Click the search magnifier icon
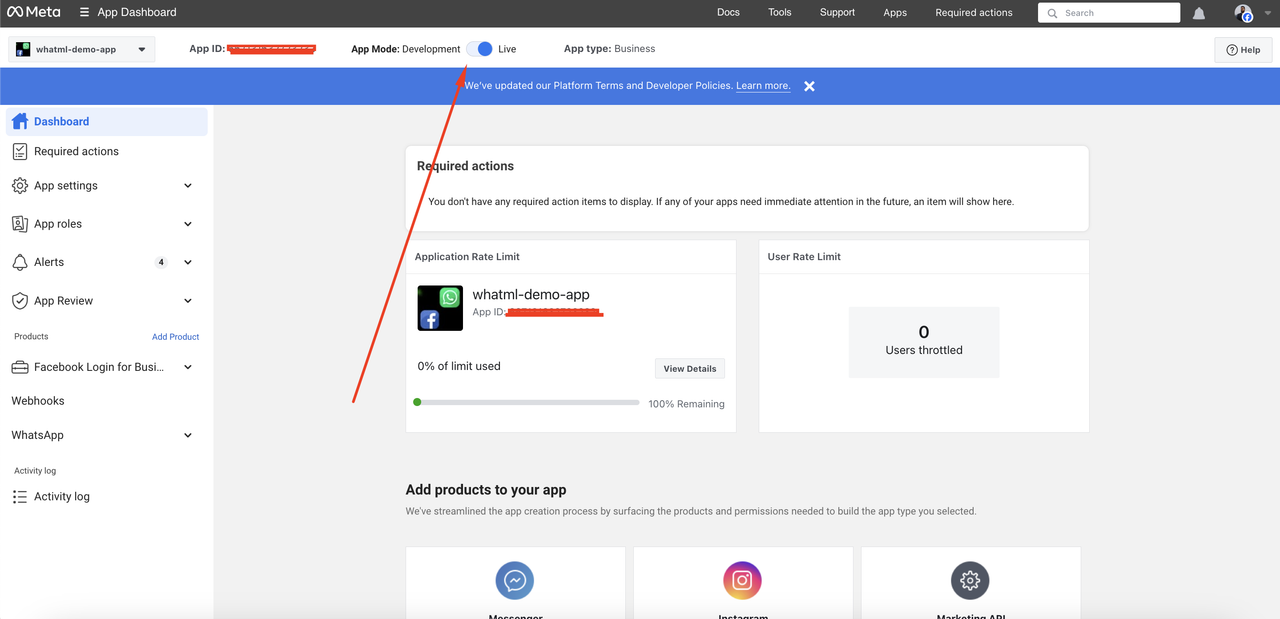The image size is (1280, 619). [x=1052, y=13]
